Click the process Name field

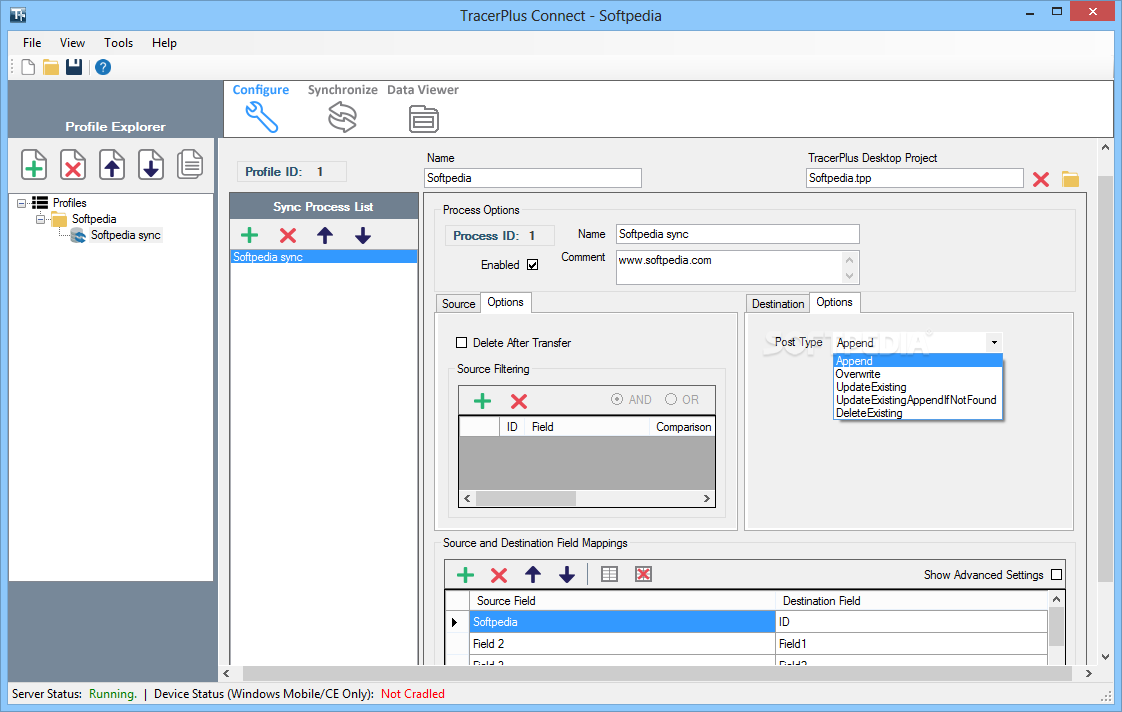pos(737,234)
